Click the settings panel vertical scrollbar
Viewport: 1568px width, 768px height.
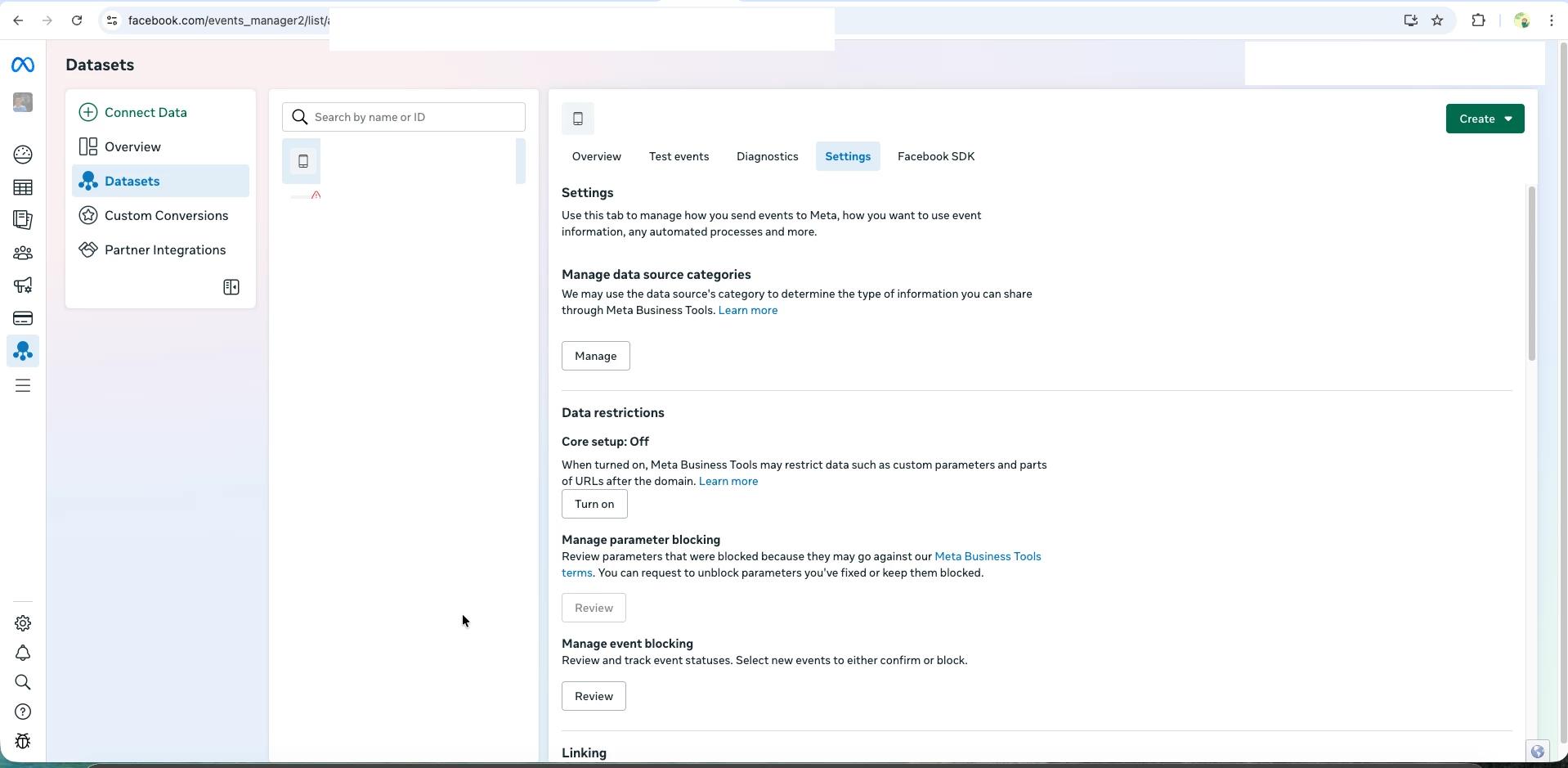(1532, 273)
